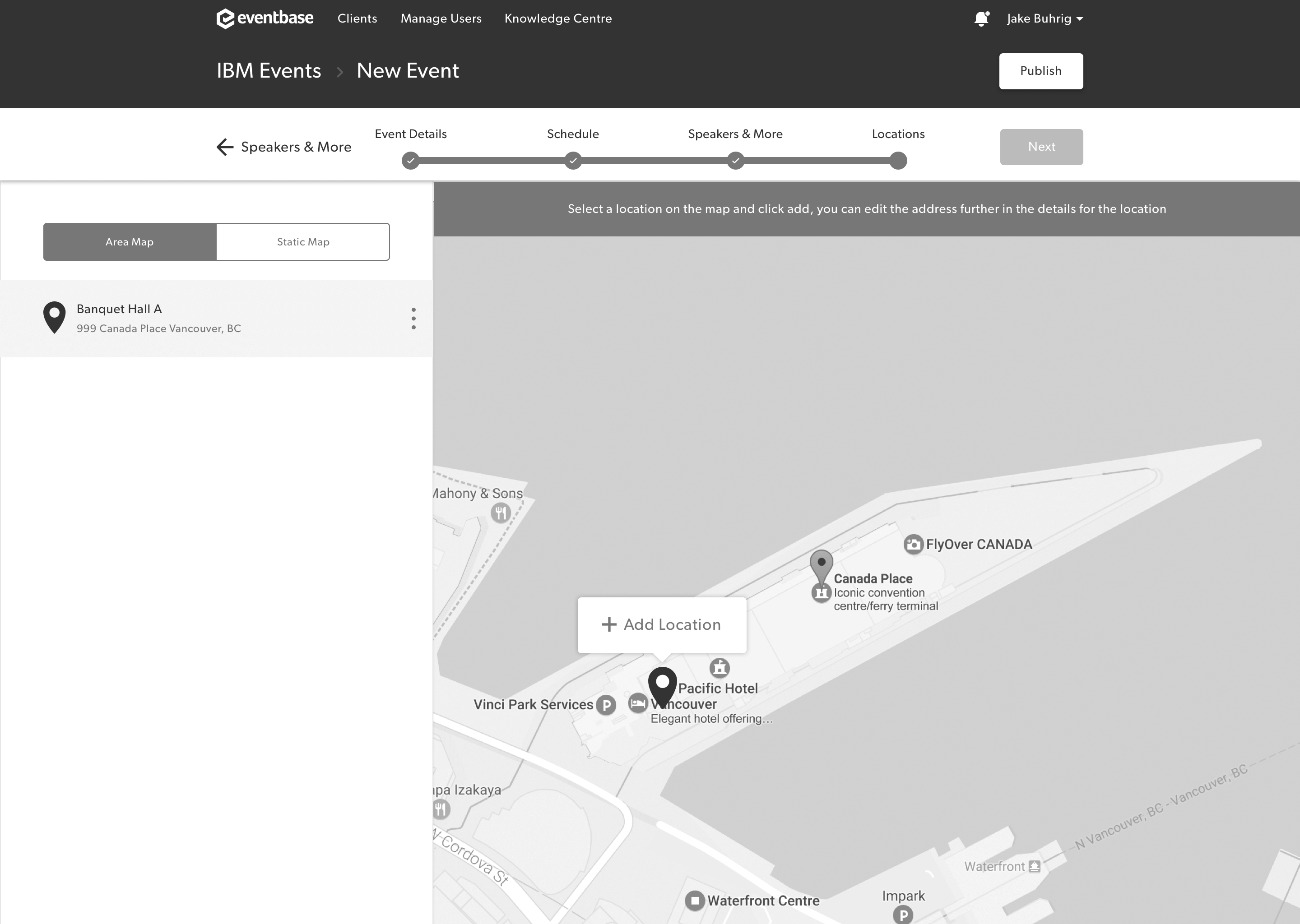Viewport: 1300px width, 924px height.
Task: Click the Impark map label
Action: 903,896
